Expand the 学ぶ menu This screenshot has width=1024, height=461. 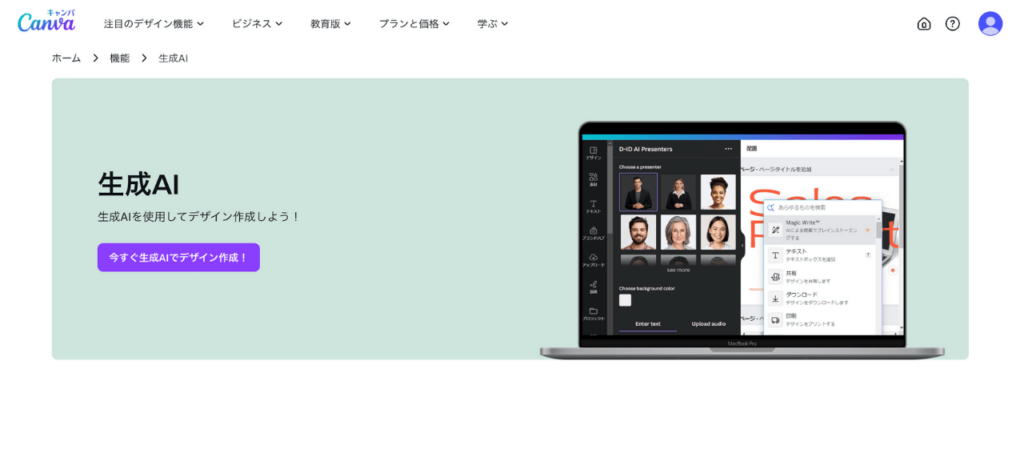[493, 24]
